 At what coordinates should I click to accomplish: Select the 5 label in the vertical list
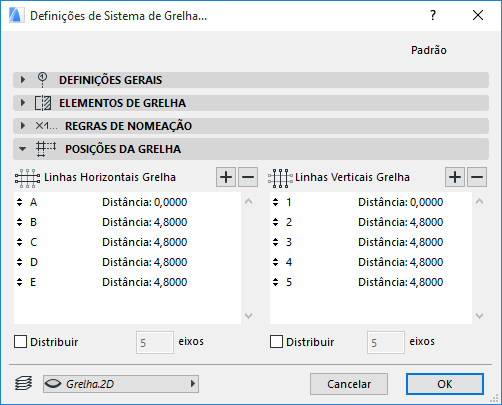[x=289, y=282]
